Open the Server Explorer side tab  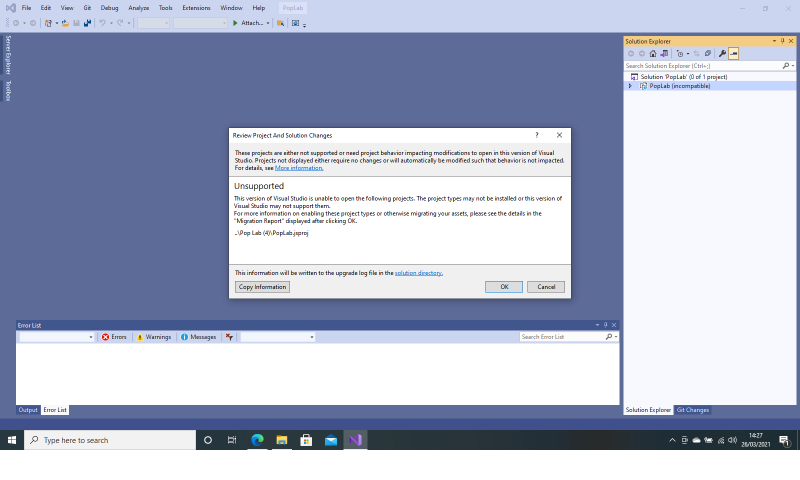[8, 55]
